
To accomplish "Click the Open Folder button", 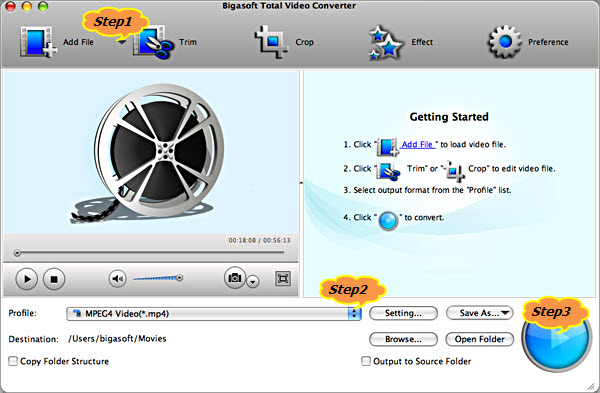I will [479, 339].
